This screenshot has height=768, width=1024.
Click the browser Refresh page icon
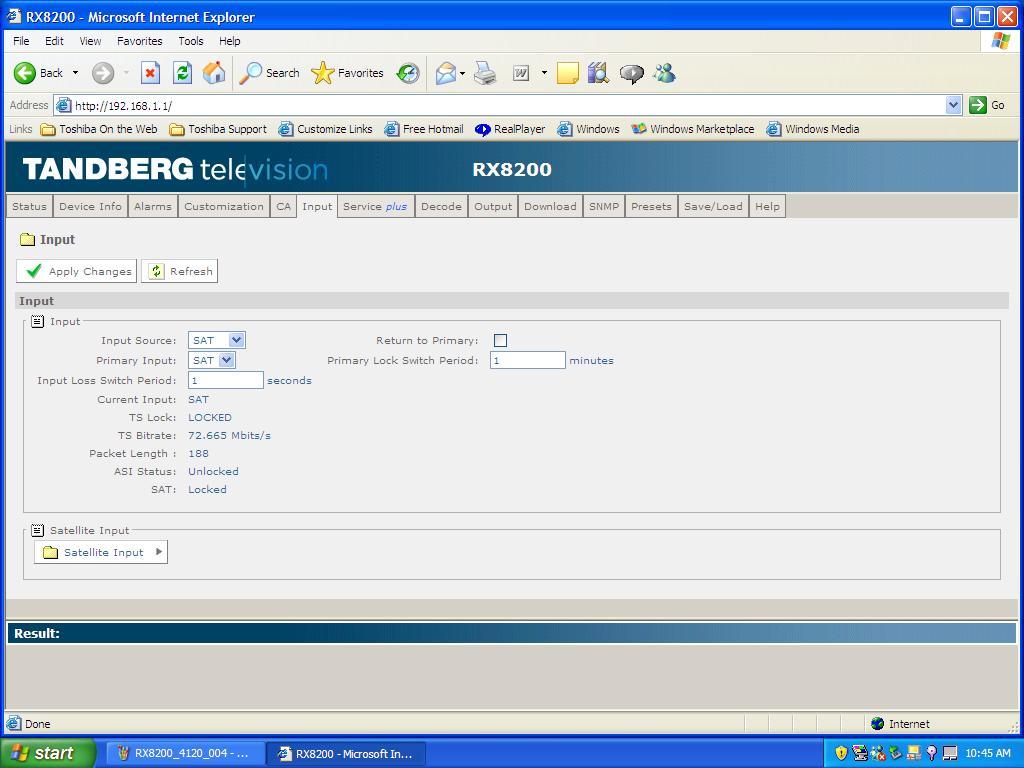coord(182,73)
